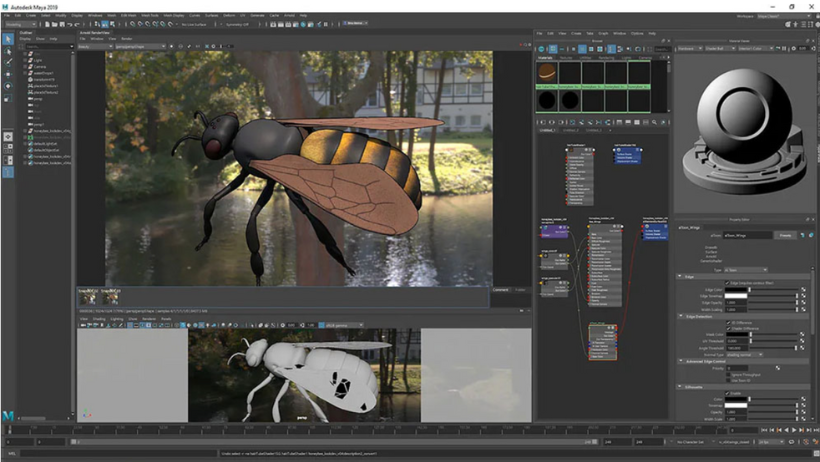Open the Modeling menu set dropdown

[x=20, y=24]
